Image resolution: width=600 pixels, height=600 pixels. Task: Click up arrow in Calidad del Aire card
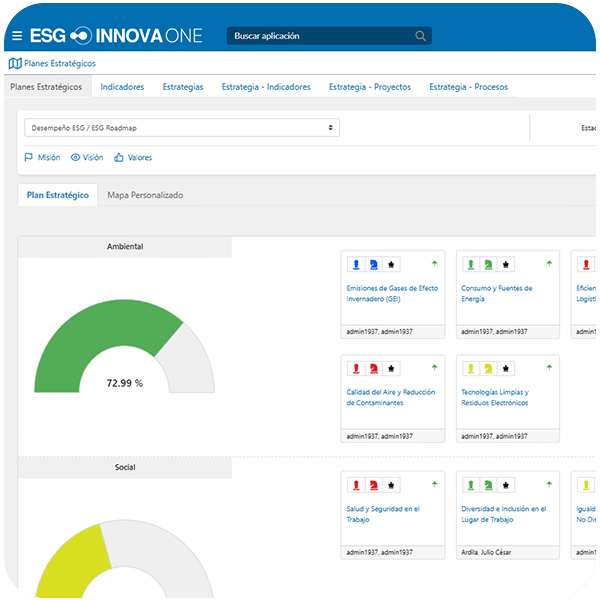434,367
